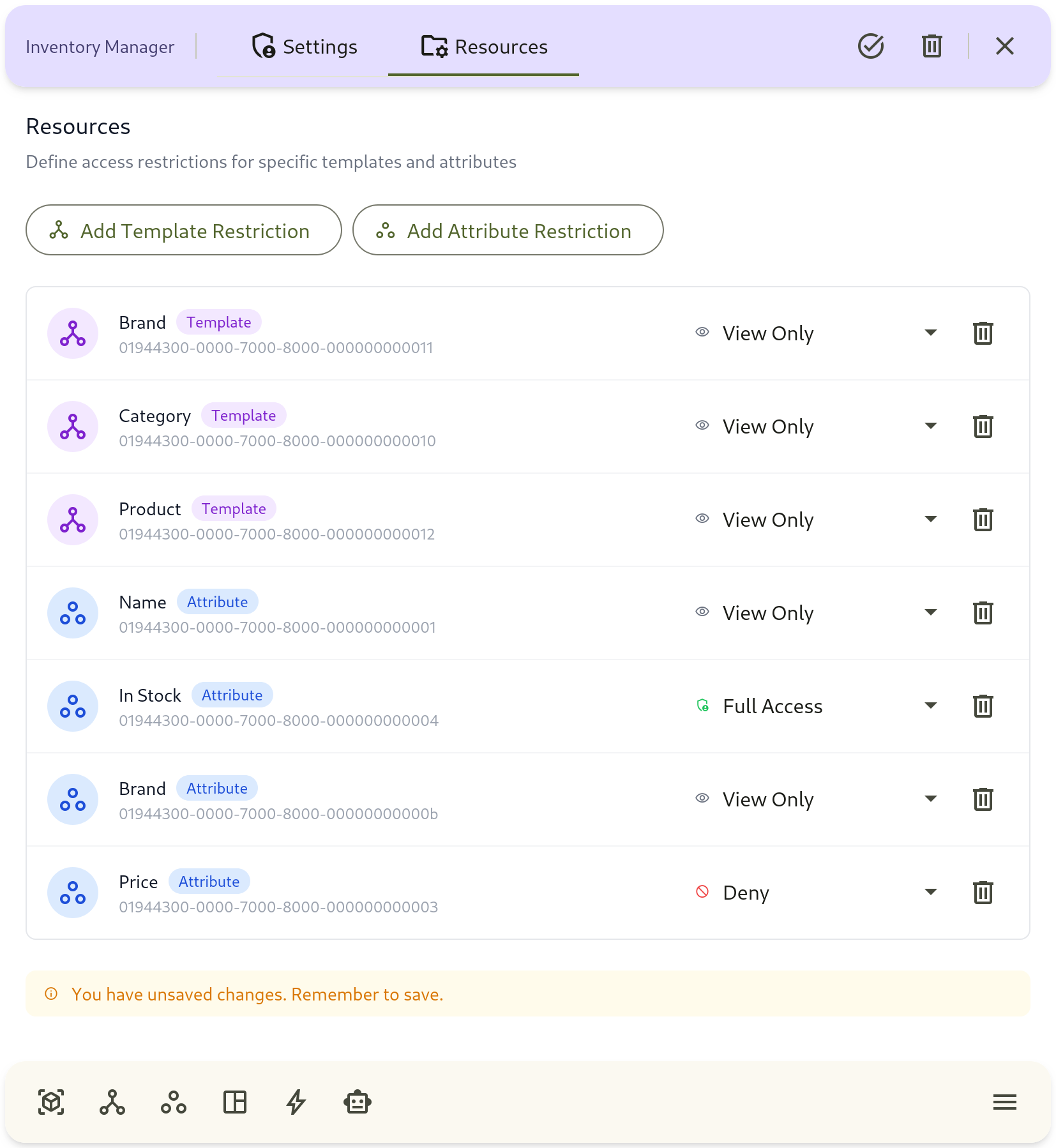Screen dimensions: 1056x1148
Task: Click the delete trash icon in the header
Action: click(931, 46)
